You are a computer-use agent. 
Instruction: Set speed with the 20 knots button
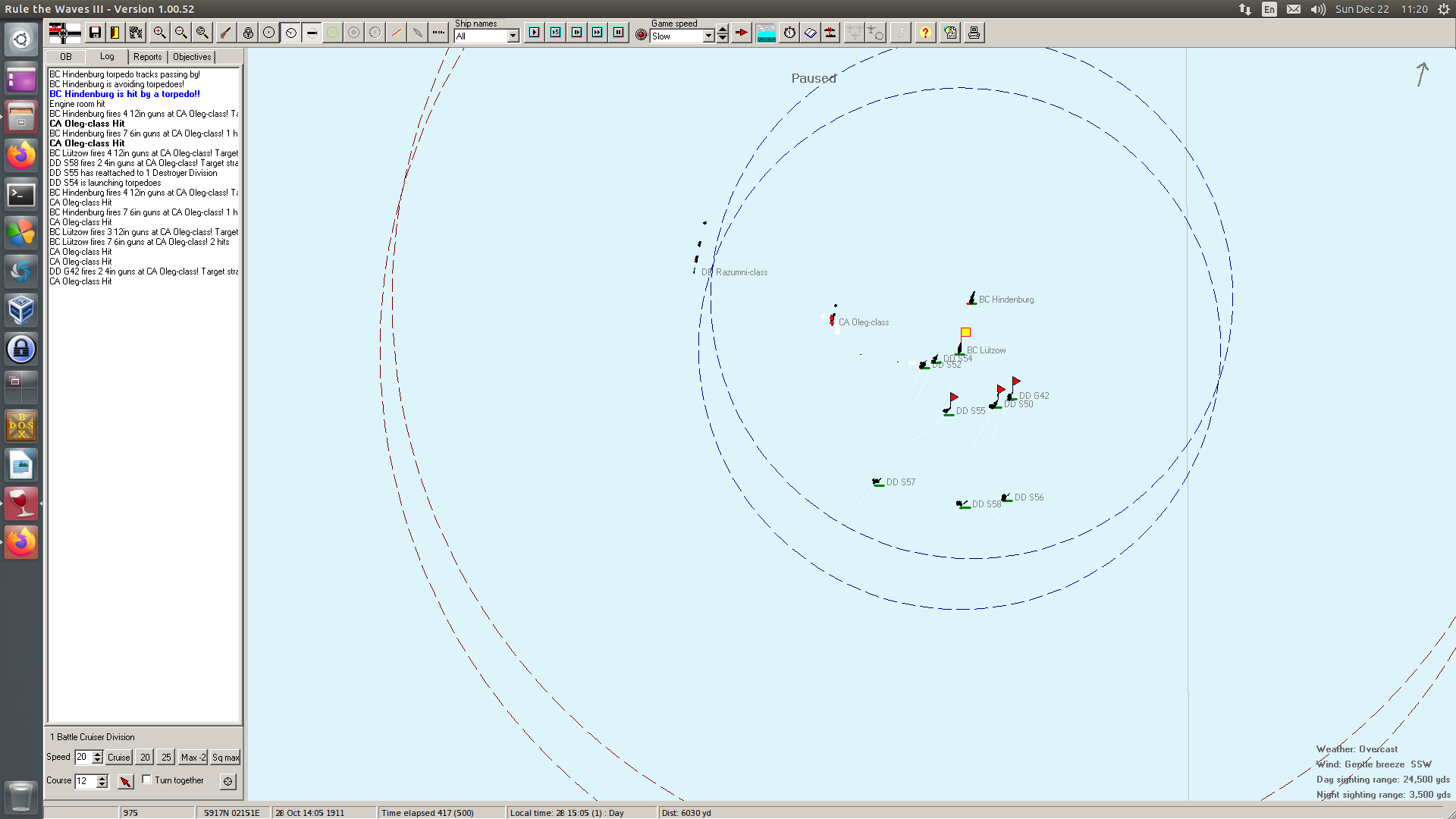coord(145,758)
